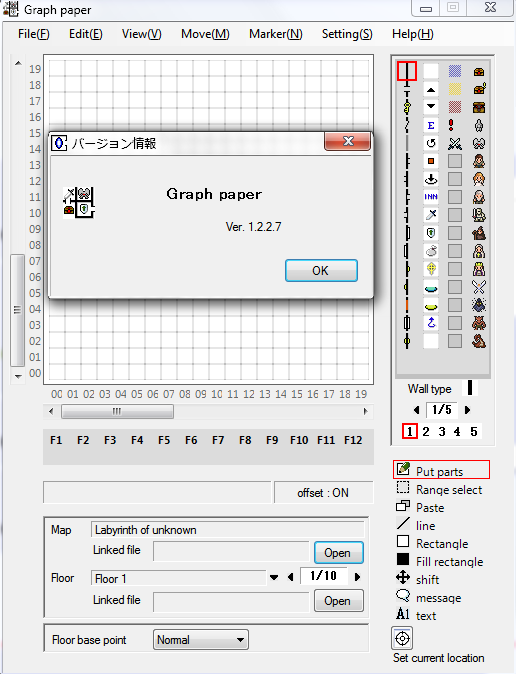Toggle the offset : ON button

pyautogui.click(x=324, y=493)
